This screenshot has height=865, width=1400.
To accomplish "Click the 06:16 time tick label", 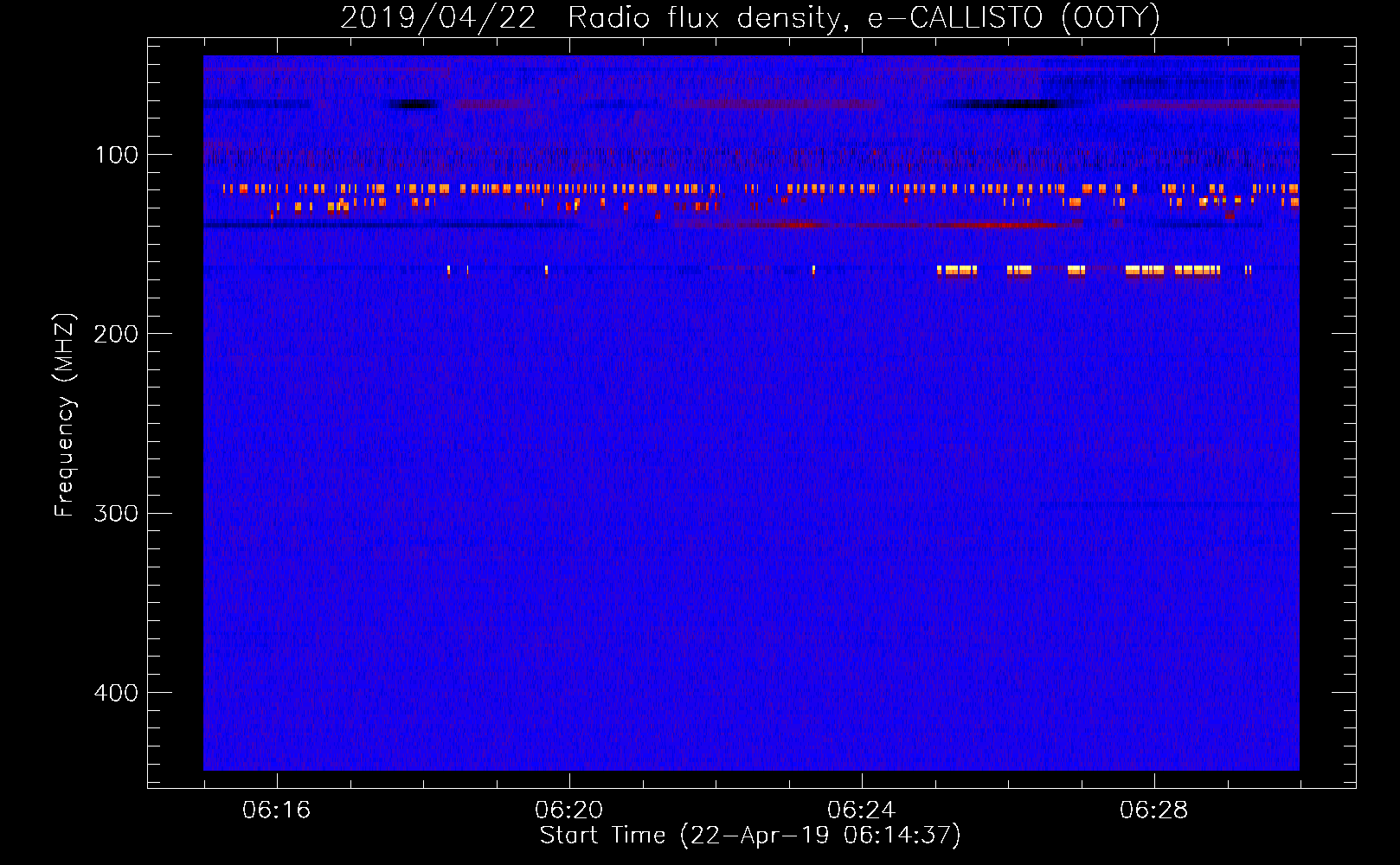I will [x=276, y=810].
